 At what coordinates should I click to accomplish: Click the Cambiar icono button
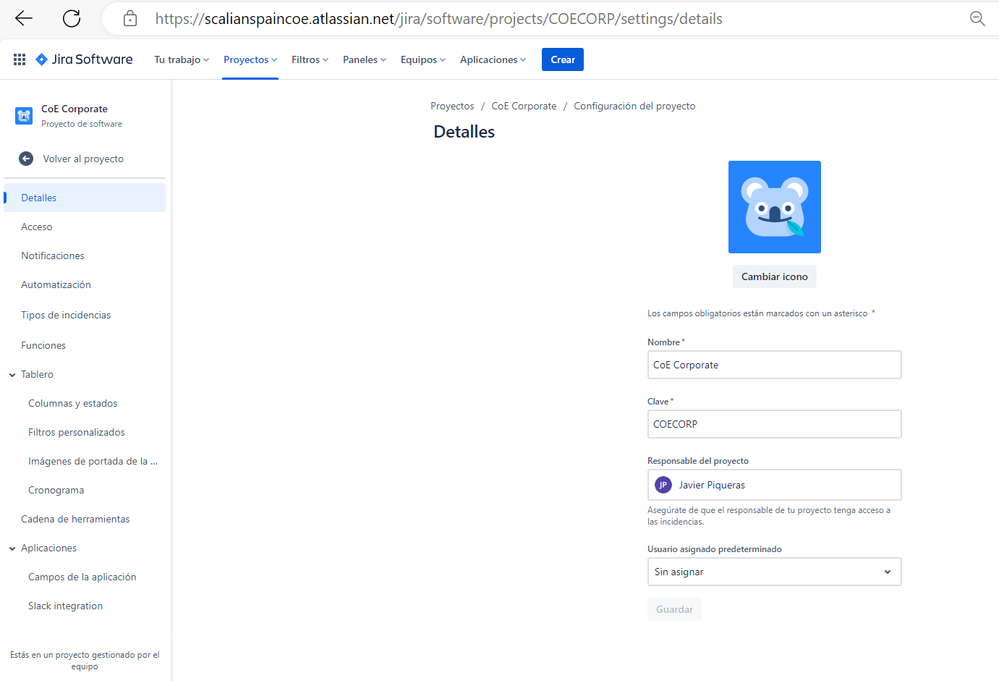pyautogui.click(x=774, y=276)
